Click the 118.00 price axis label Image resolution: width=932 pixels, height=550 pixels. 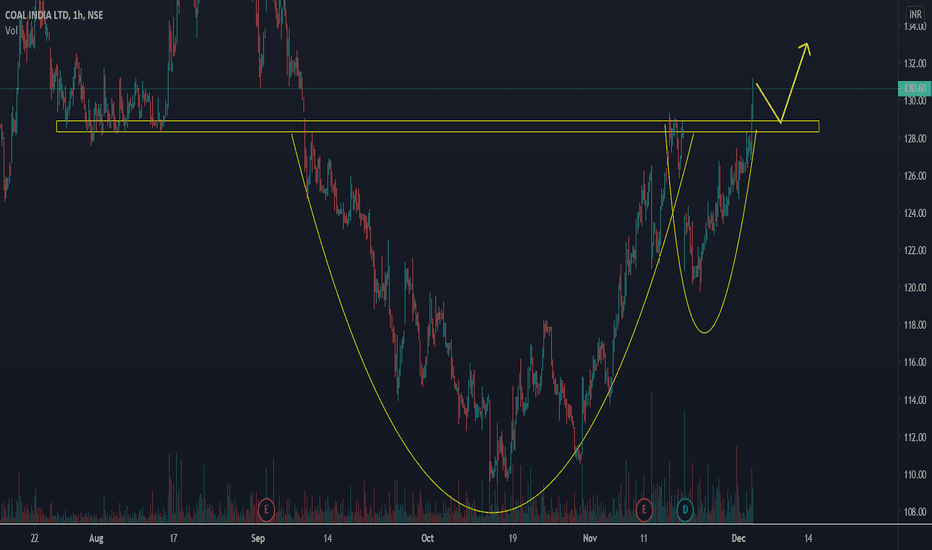[915, 325]
